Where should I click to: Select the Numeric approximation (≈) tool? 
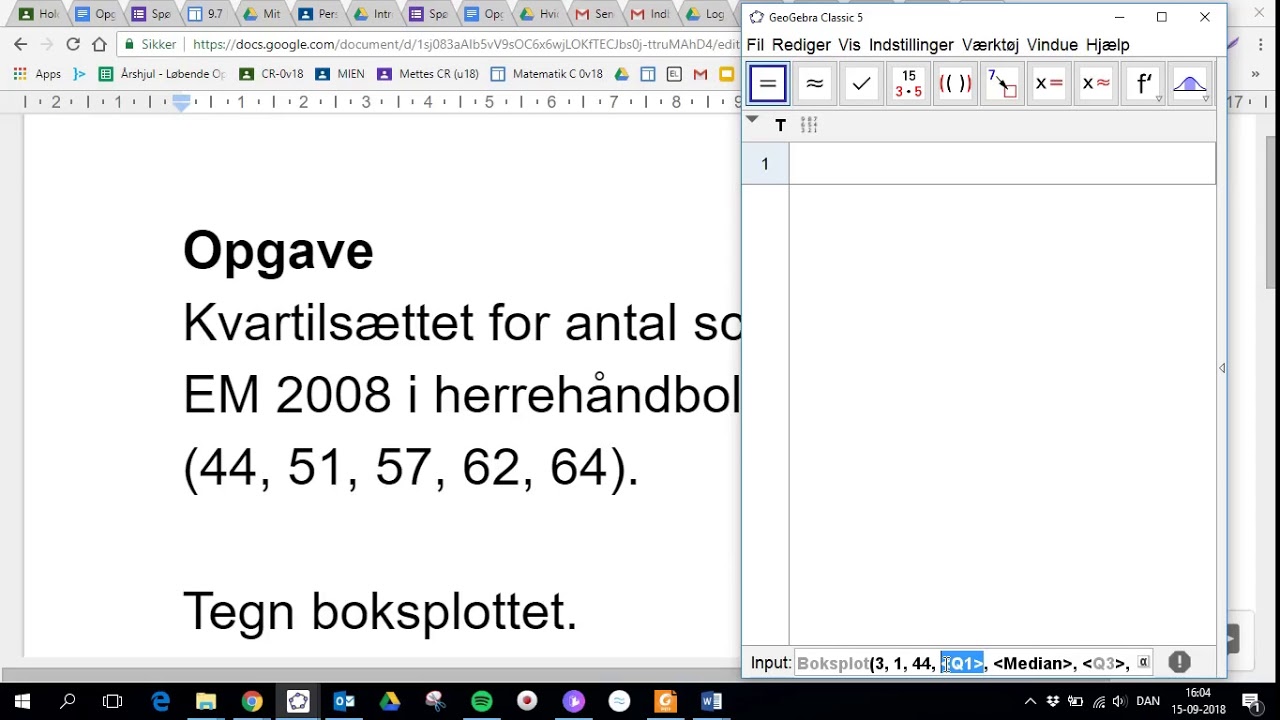click(814, 84)
